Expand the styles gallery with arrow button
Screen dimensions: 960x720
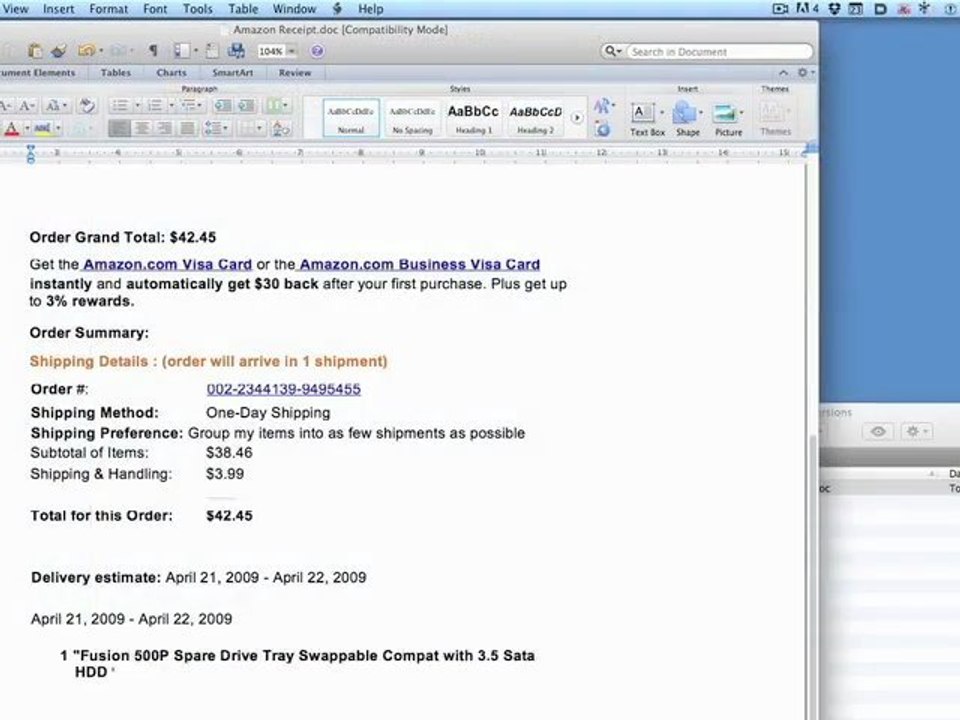tap(577, 118)
